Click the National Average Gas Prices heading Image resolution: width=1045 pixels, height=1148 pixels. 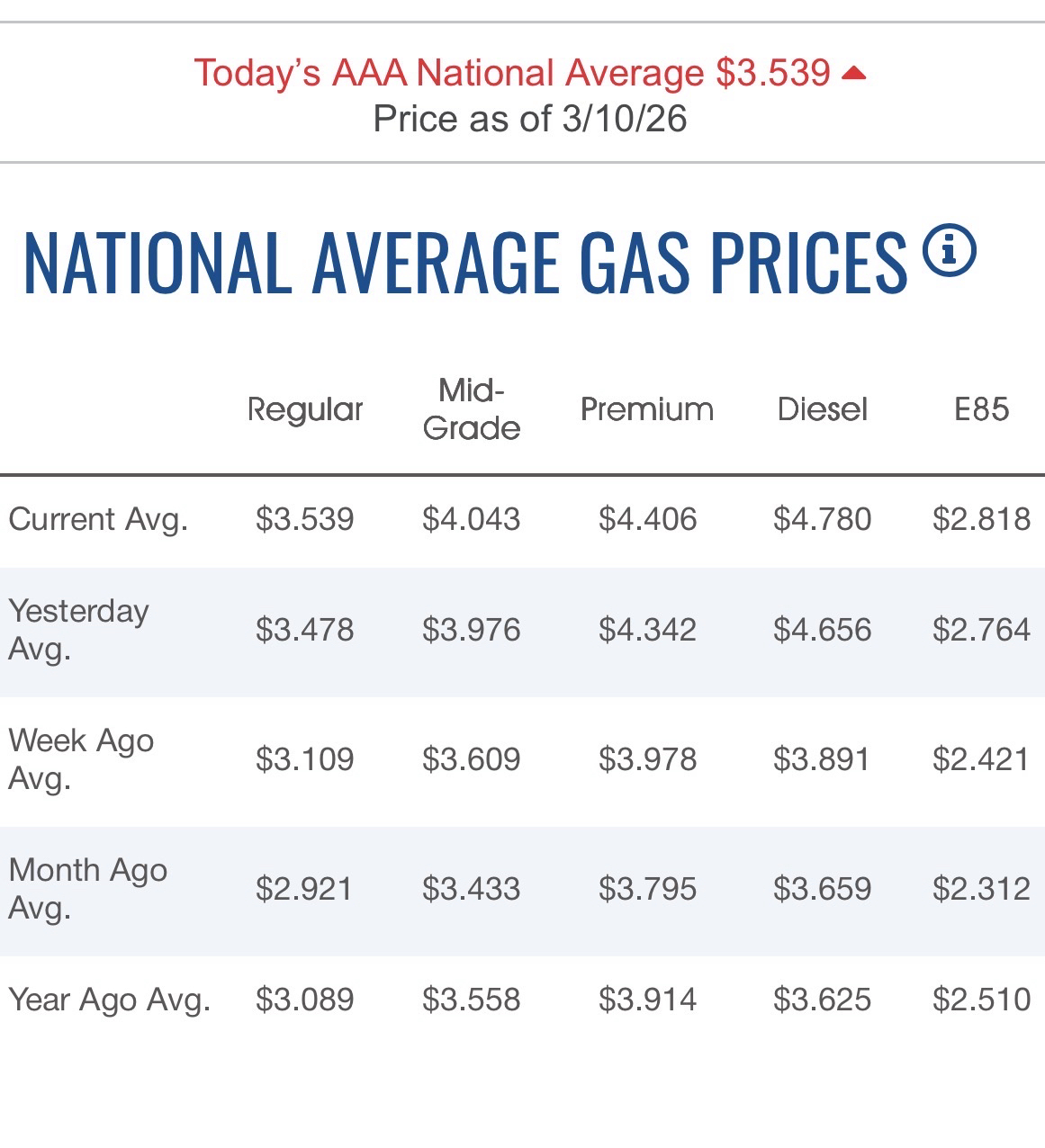(464, 263)
